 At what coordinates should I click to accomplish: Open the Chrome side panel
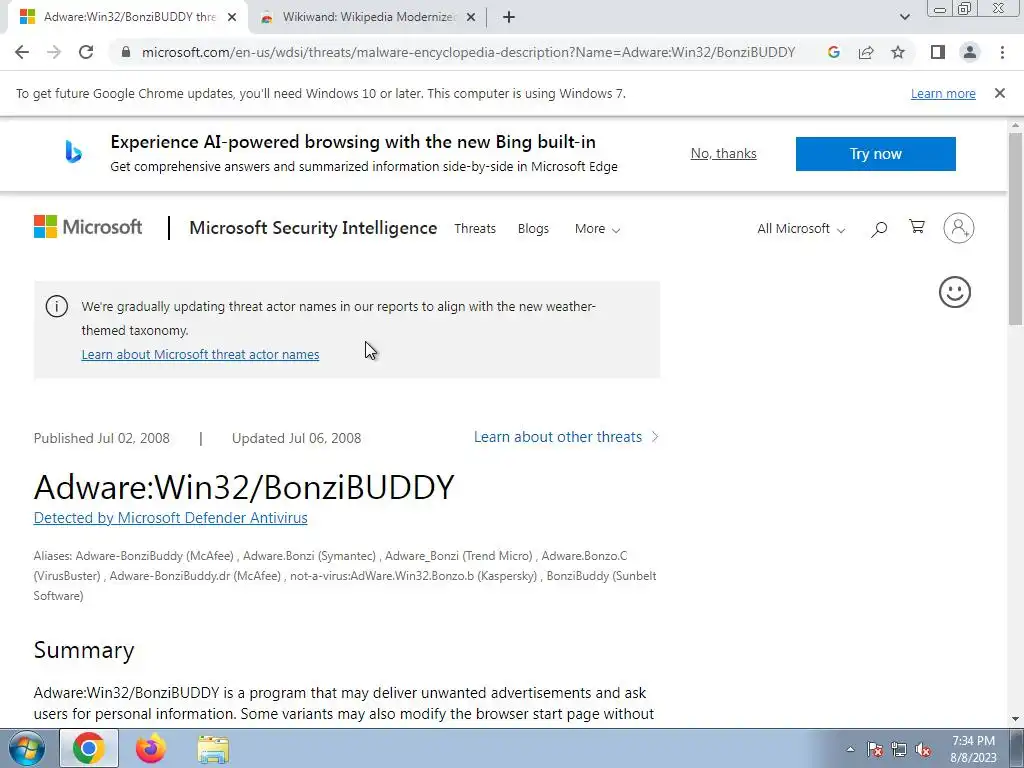tap(938, 52)
